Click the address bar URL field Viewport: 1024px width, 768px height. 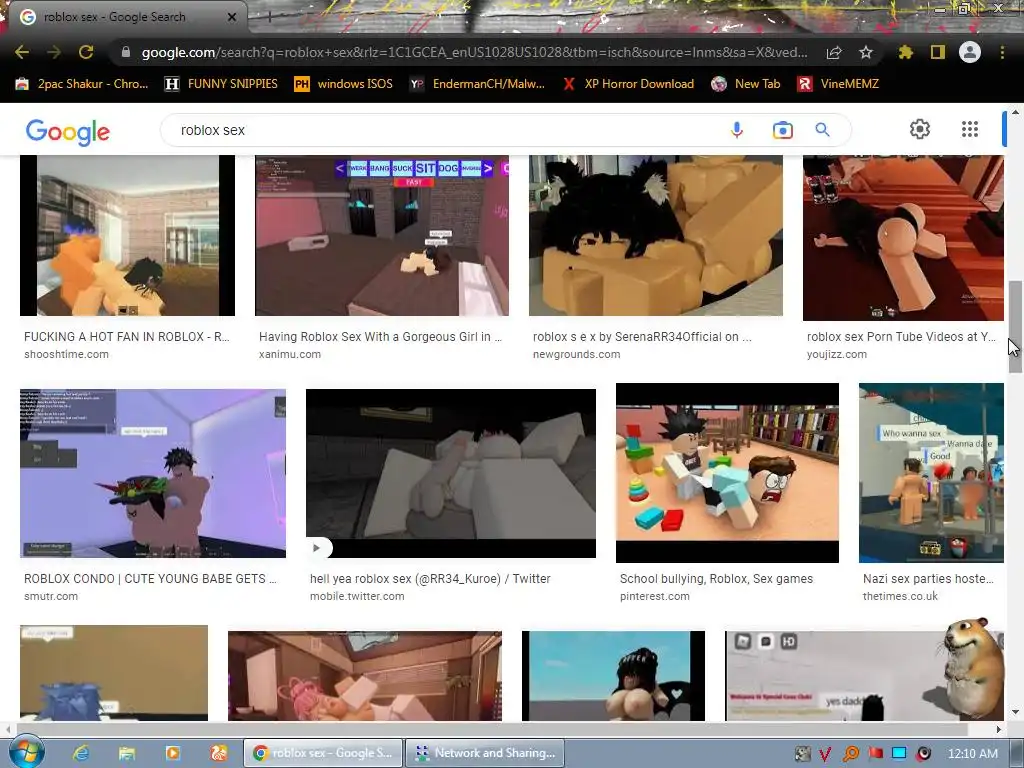(x=474, y=52)
